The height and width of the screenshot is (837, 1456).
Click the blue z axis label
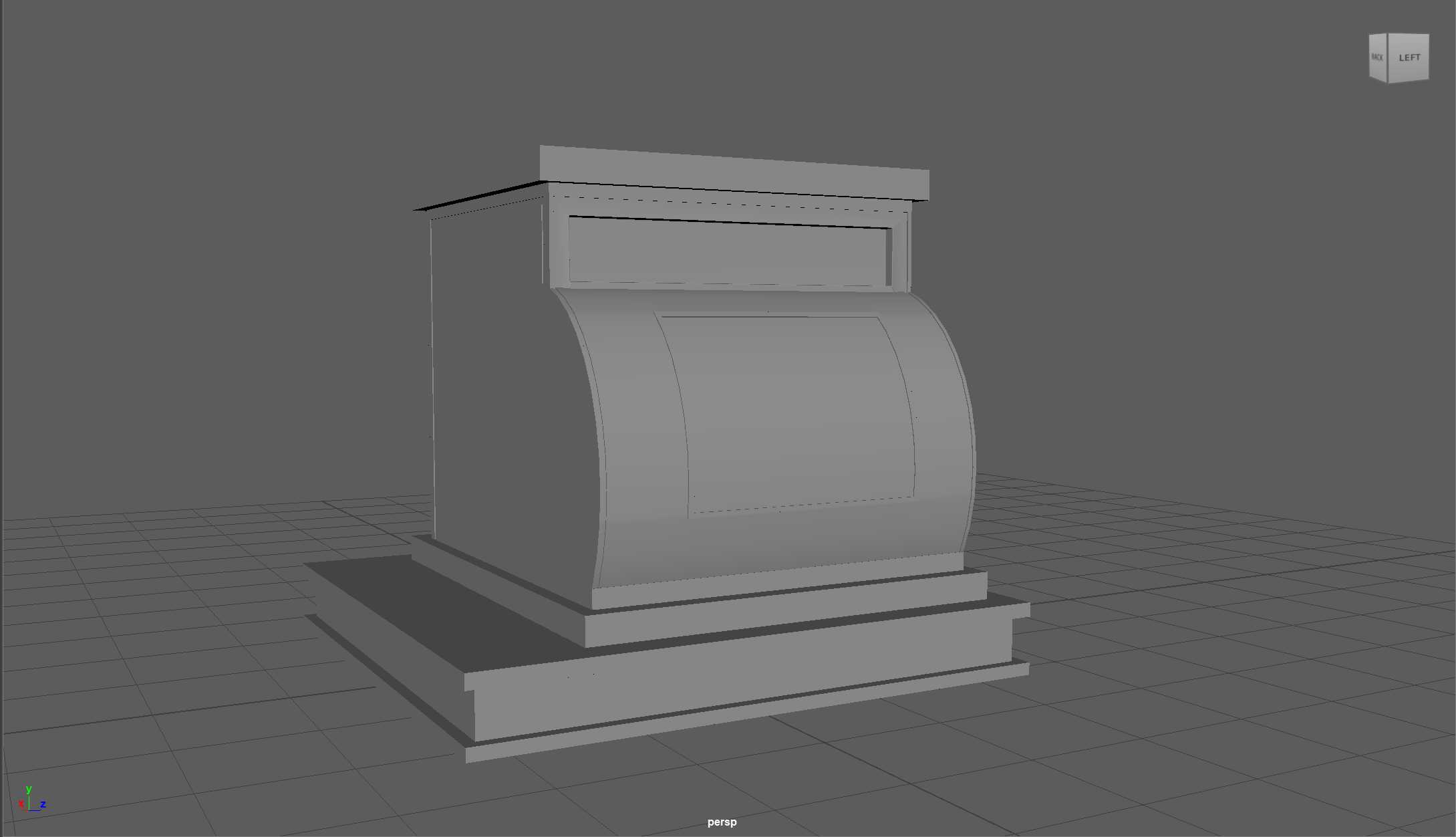(43, 804)
